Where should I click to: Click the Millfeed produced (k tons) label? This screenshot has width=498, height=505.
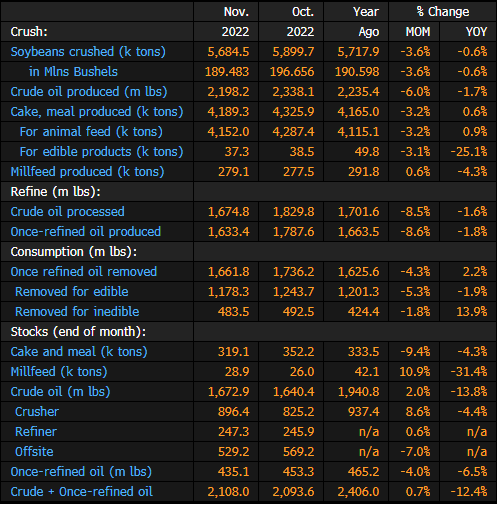click(87, 172)
